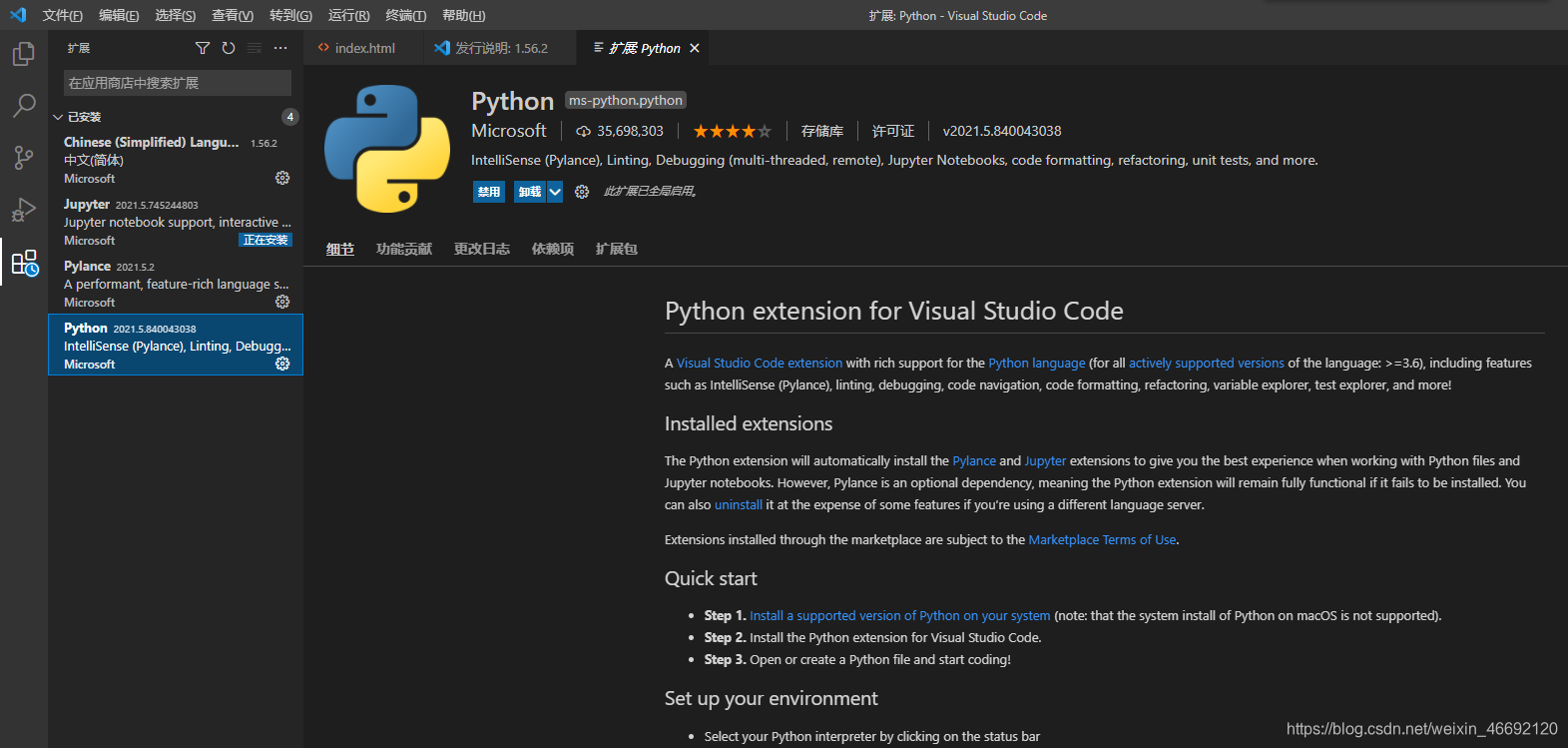The image size is (1568, 748).
Task: Open manage gear for Pylance extension
Action: click(282, 302)
